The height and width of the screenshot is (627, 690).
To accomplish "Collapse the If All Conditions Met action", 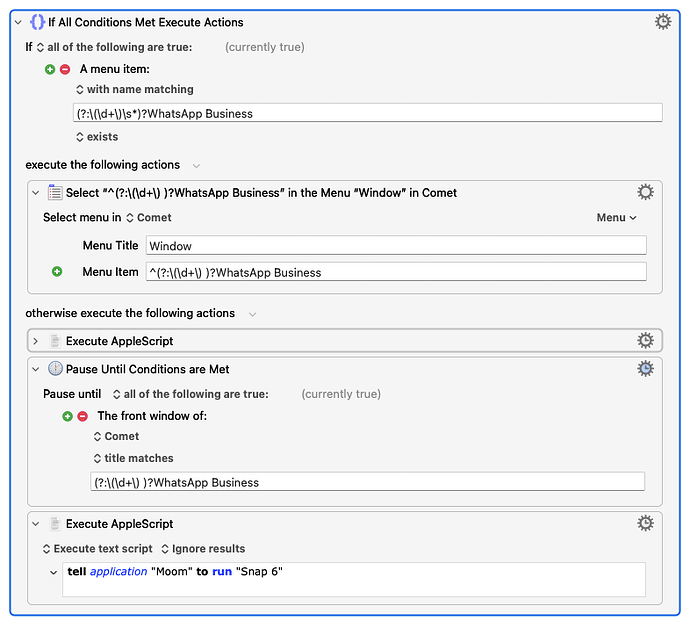I will (18, 22).
